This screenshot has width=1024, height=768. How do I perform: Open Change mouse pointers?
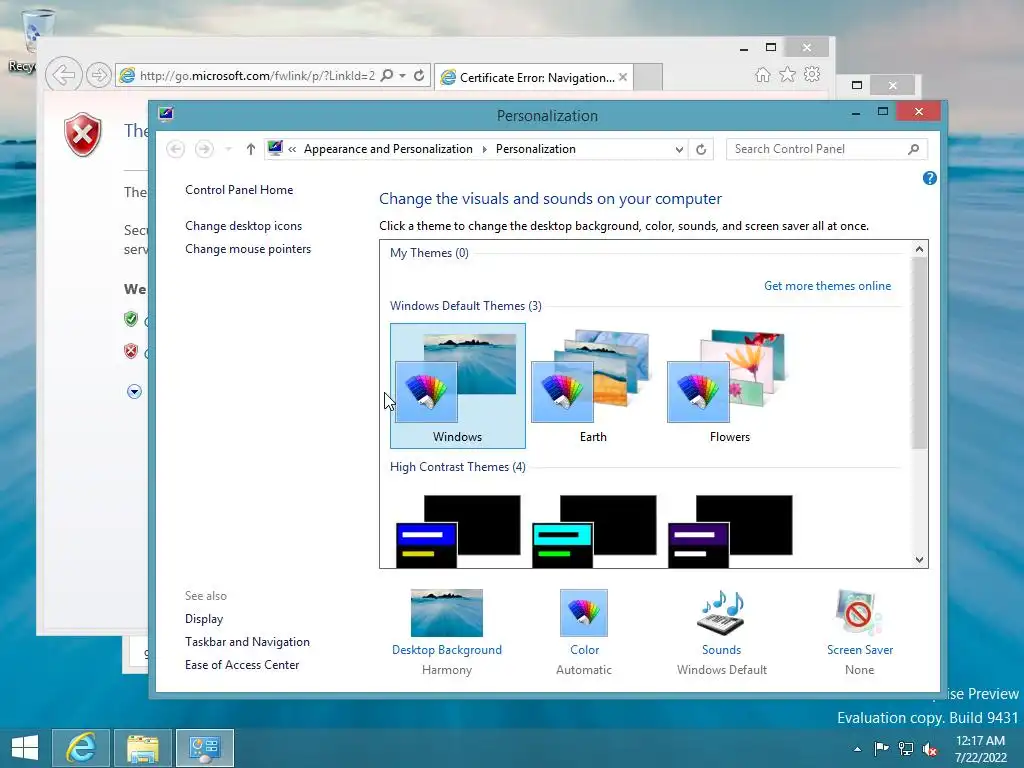point(248,249)
